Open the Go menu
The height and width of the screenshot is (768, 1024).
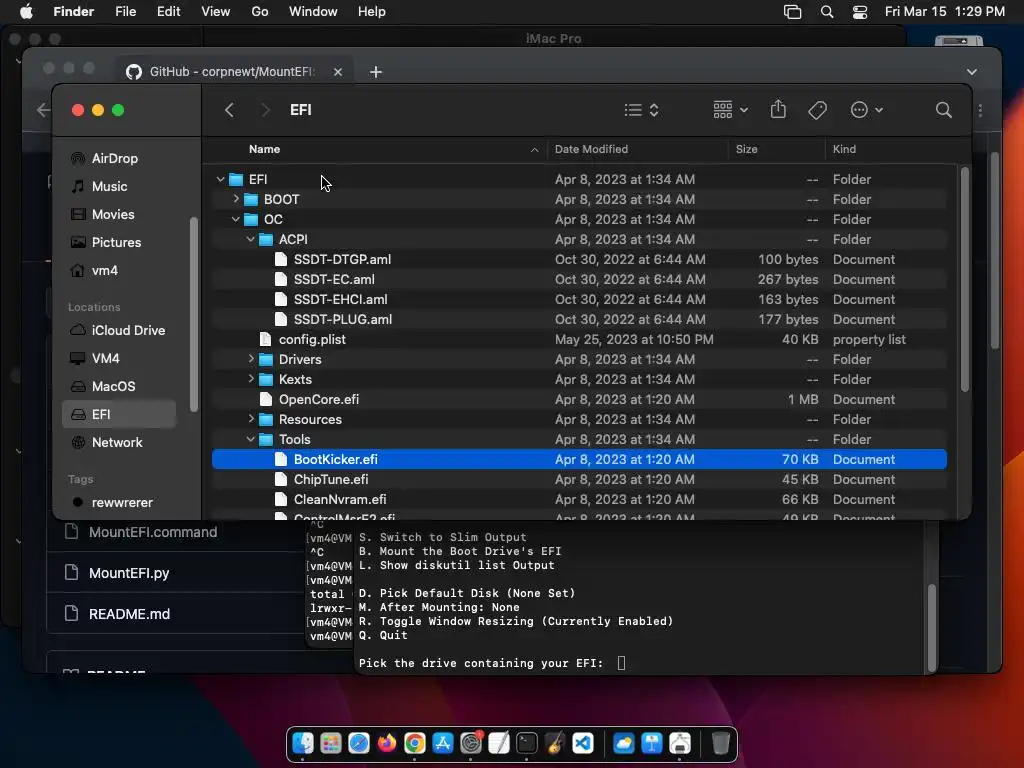[x=260, y=11]
